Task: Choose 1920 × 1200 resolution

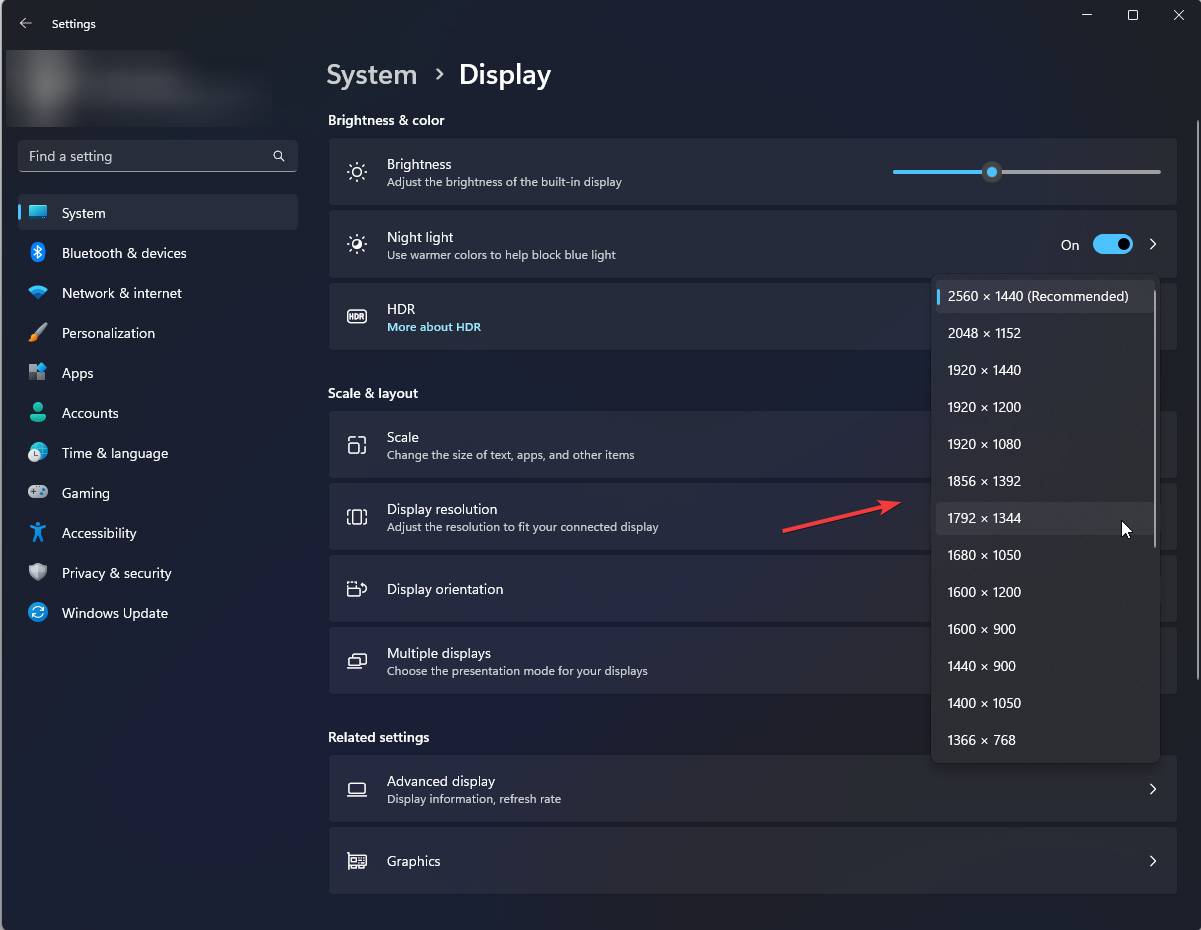Action: (1044, 407)
